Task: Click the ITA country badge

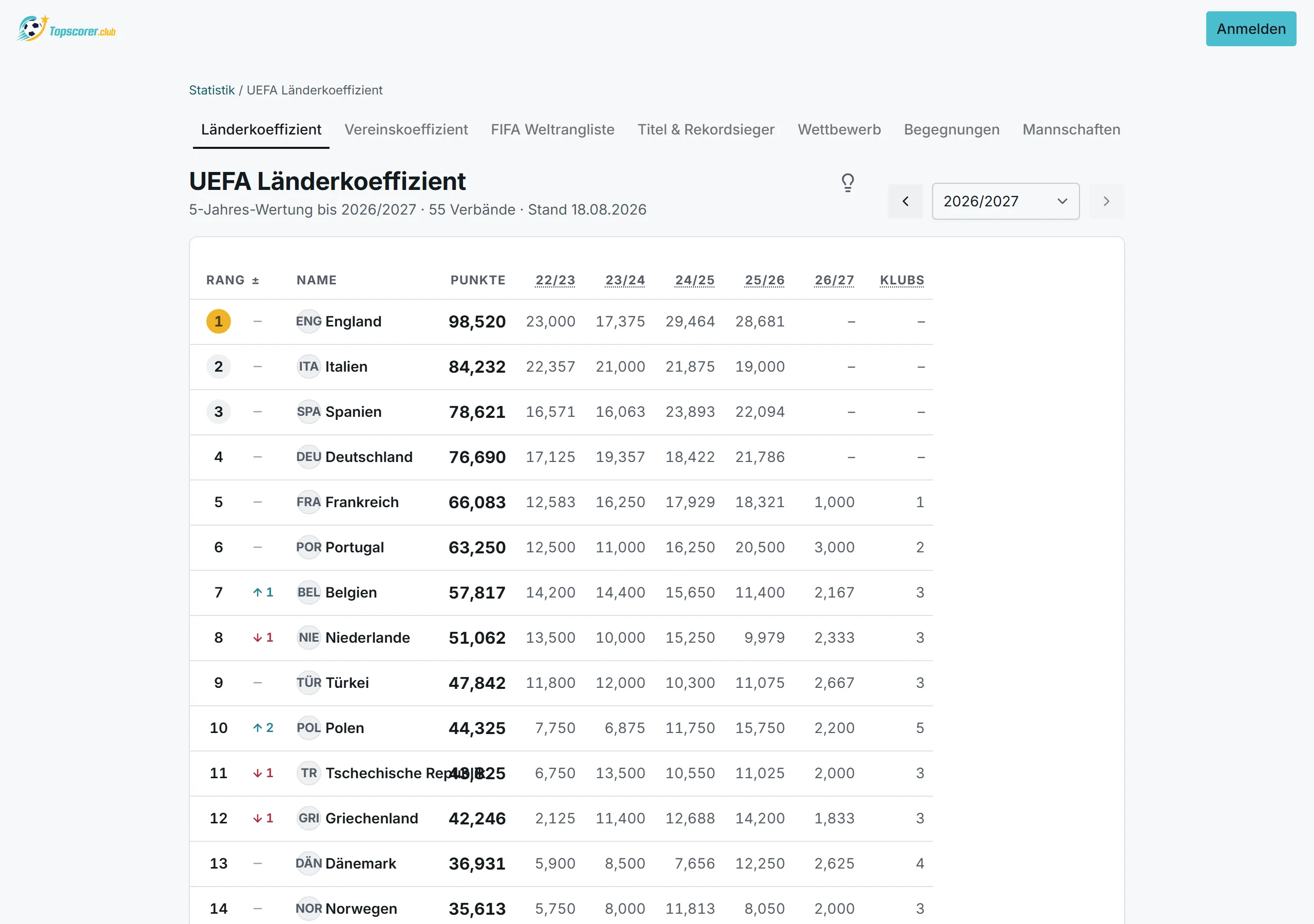Action: point(308,367)
